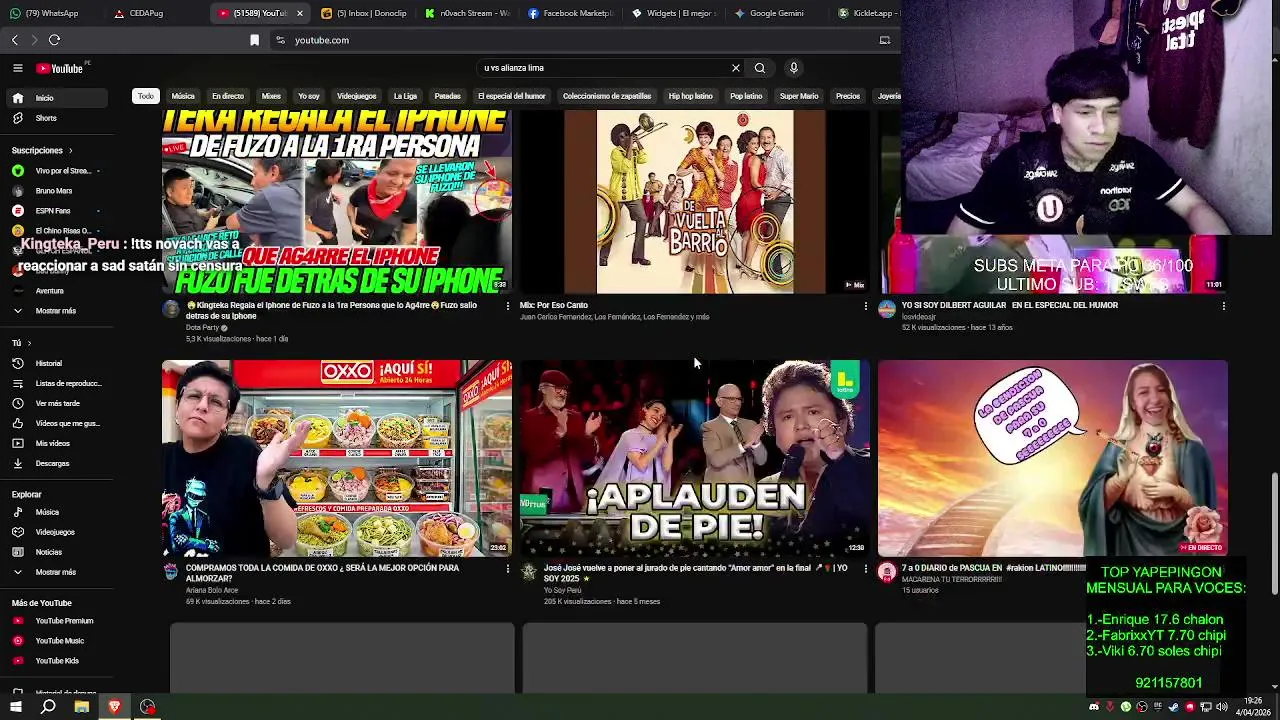Expand Mostrar más under Suscripciones
The height and width of the screenshot is (720, 1280).
point(57,310)
